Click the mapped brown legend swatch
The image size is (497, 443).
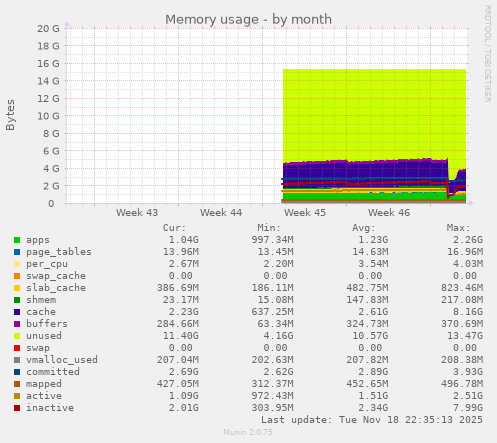[x=17, y=384]
